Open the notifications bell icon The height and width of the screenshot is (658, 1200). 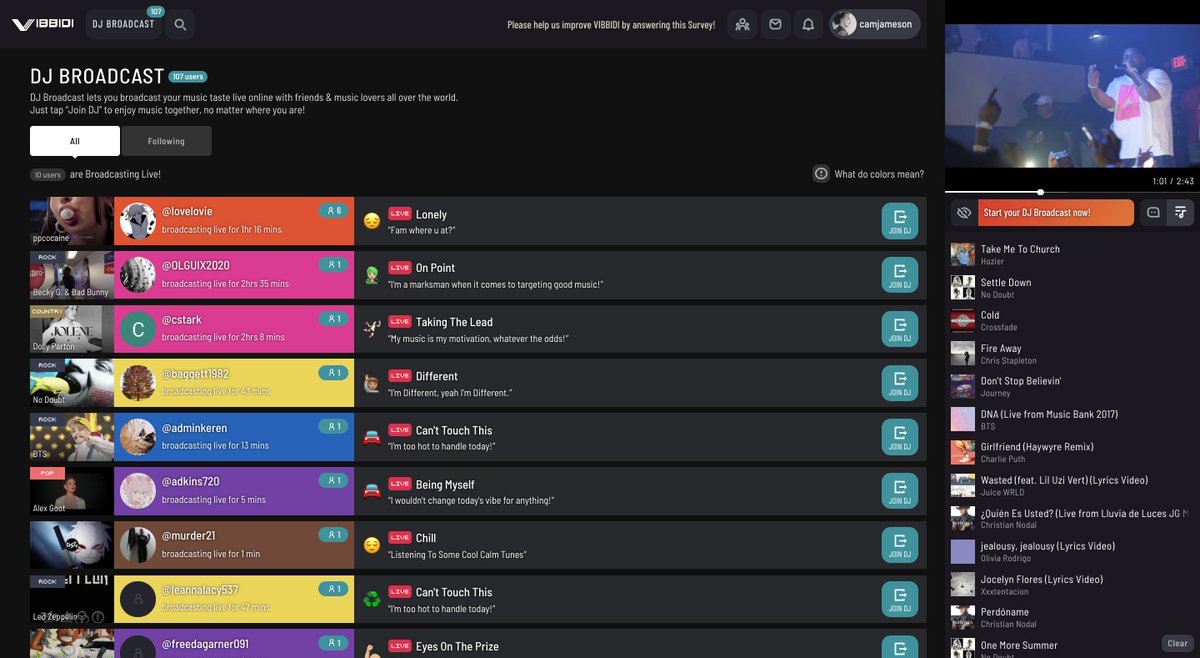pyautogui.click(x=808, y=24)
